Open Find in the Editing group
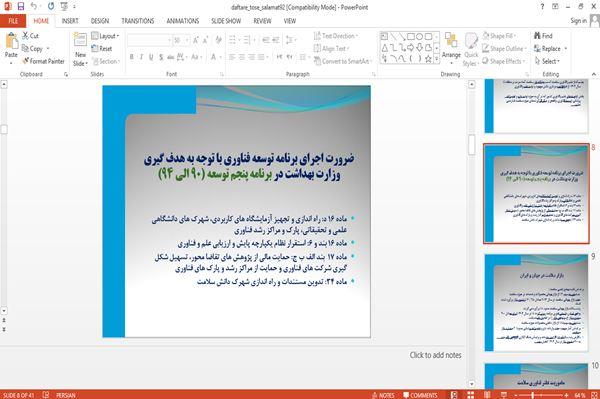 [x=543, y=36]
